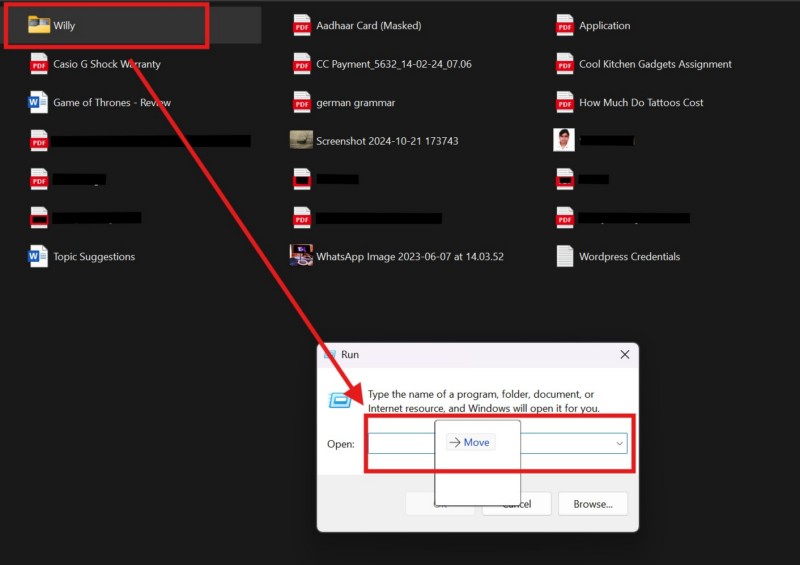
Task: Click the Browse... button in Run dialog
Action: (593, 504)
